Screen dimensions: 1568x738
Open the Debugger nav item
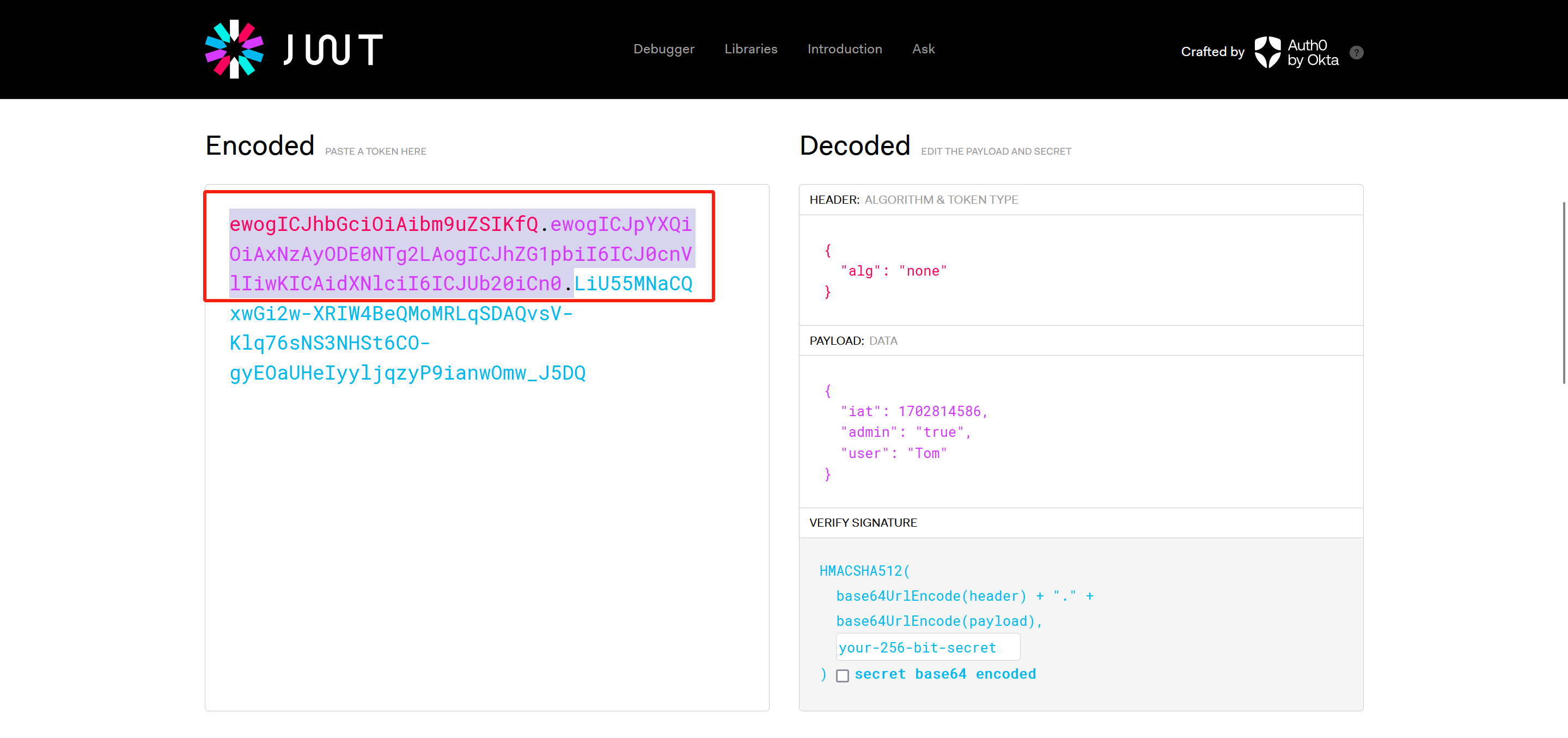[663, 48]
